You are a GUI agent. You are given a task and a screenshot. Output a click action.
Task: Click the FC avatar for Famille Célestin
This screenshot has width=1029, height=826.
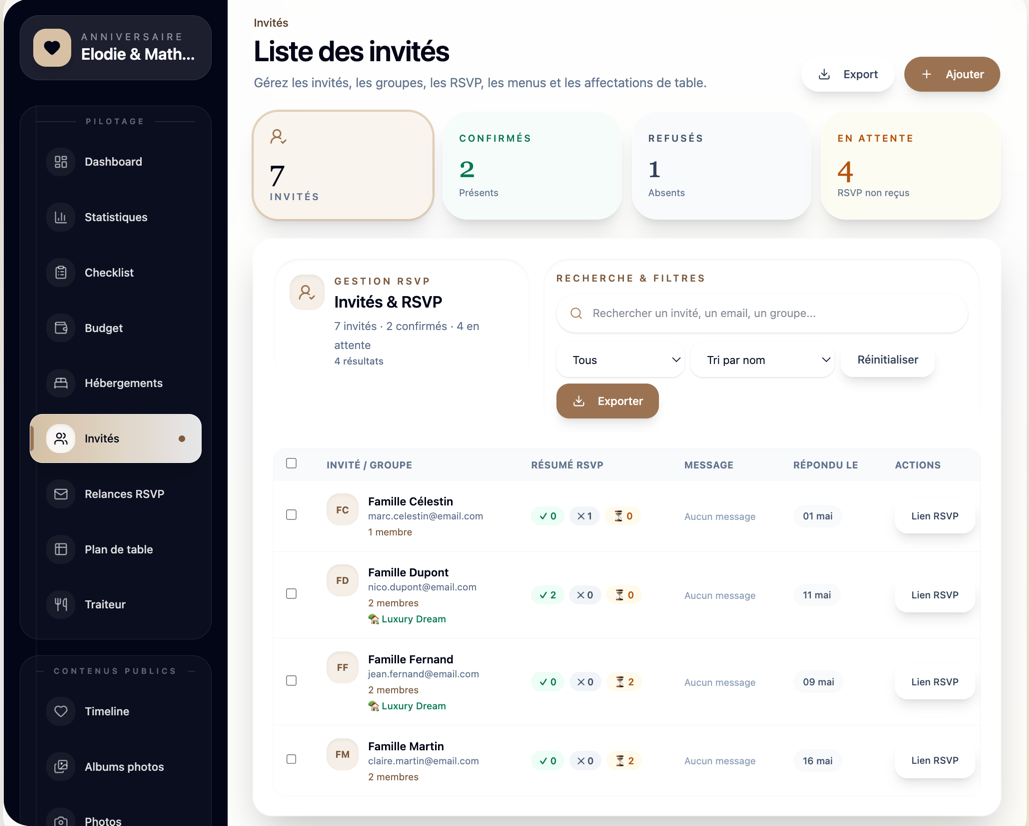[x=343, y=510]
